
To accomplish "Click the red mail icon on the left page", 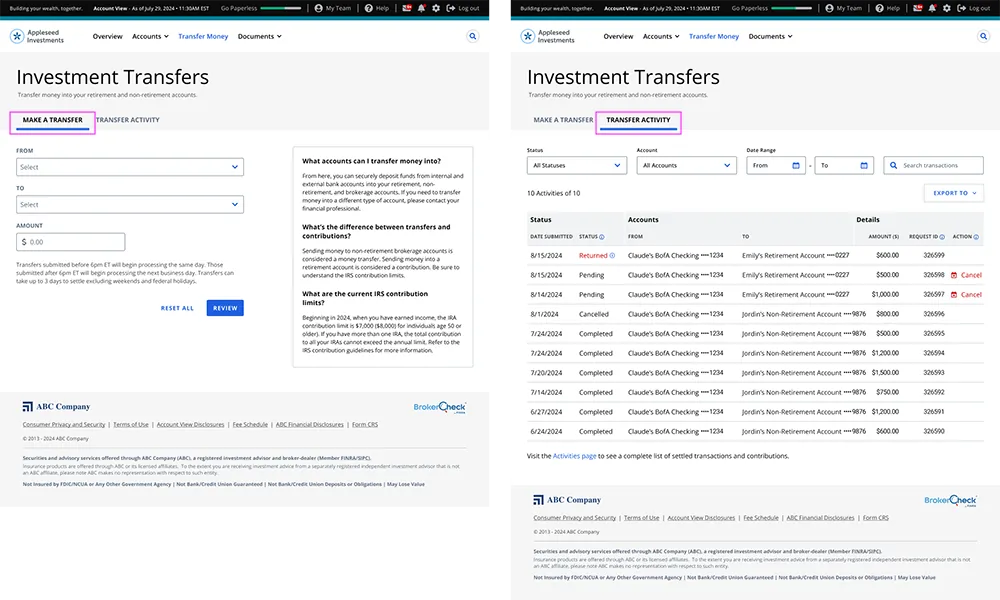I will [x=407, y=8].
